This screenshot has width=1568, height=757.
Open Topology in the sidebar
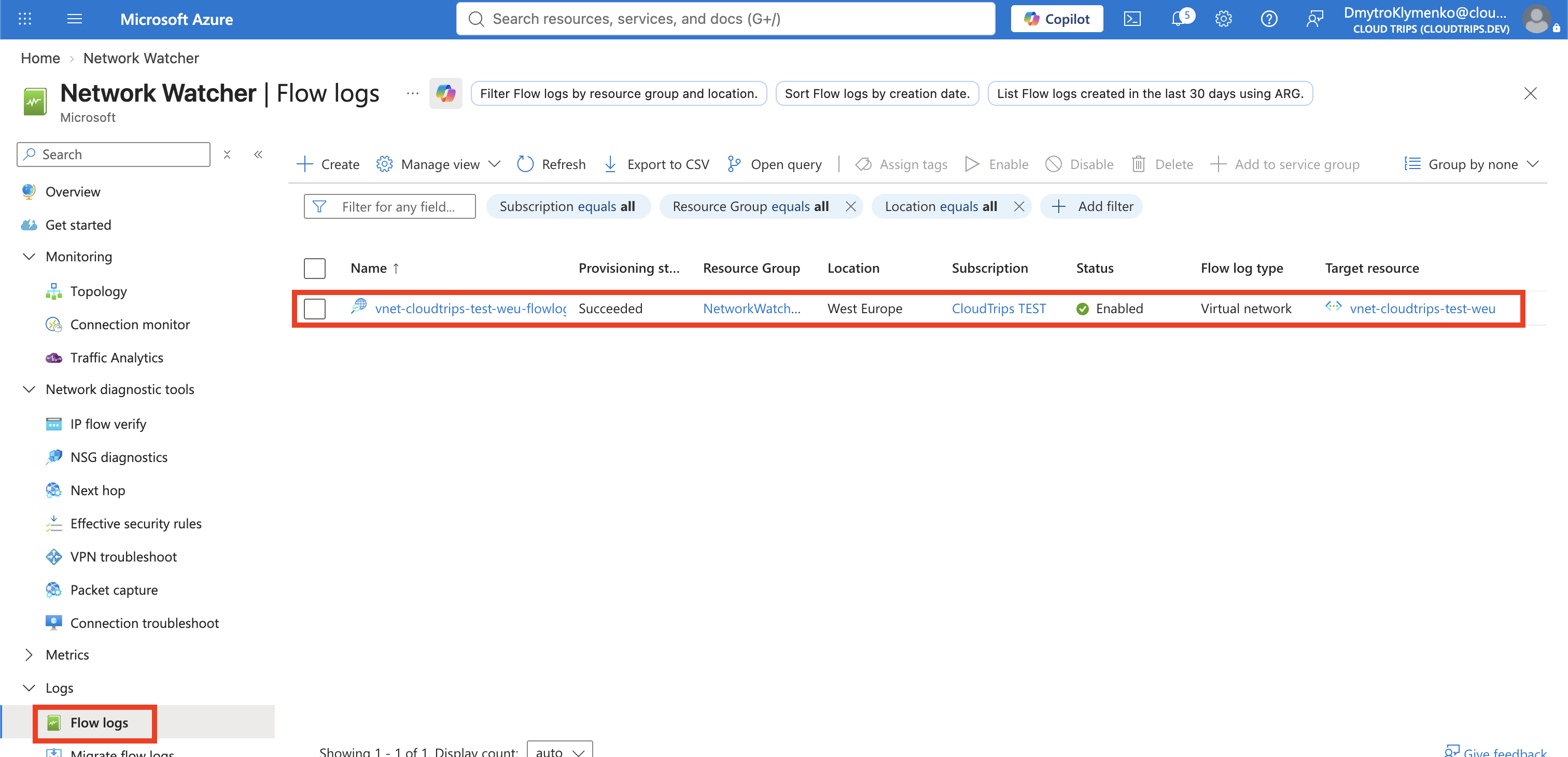[x=98, y=291]
